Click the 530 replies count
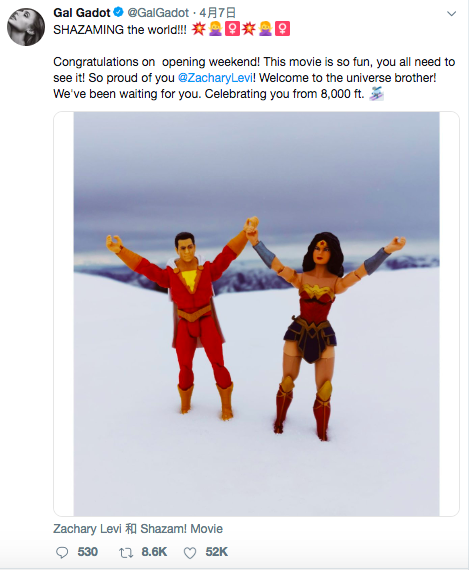469x570 pixels. (x=88, y=552)
